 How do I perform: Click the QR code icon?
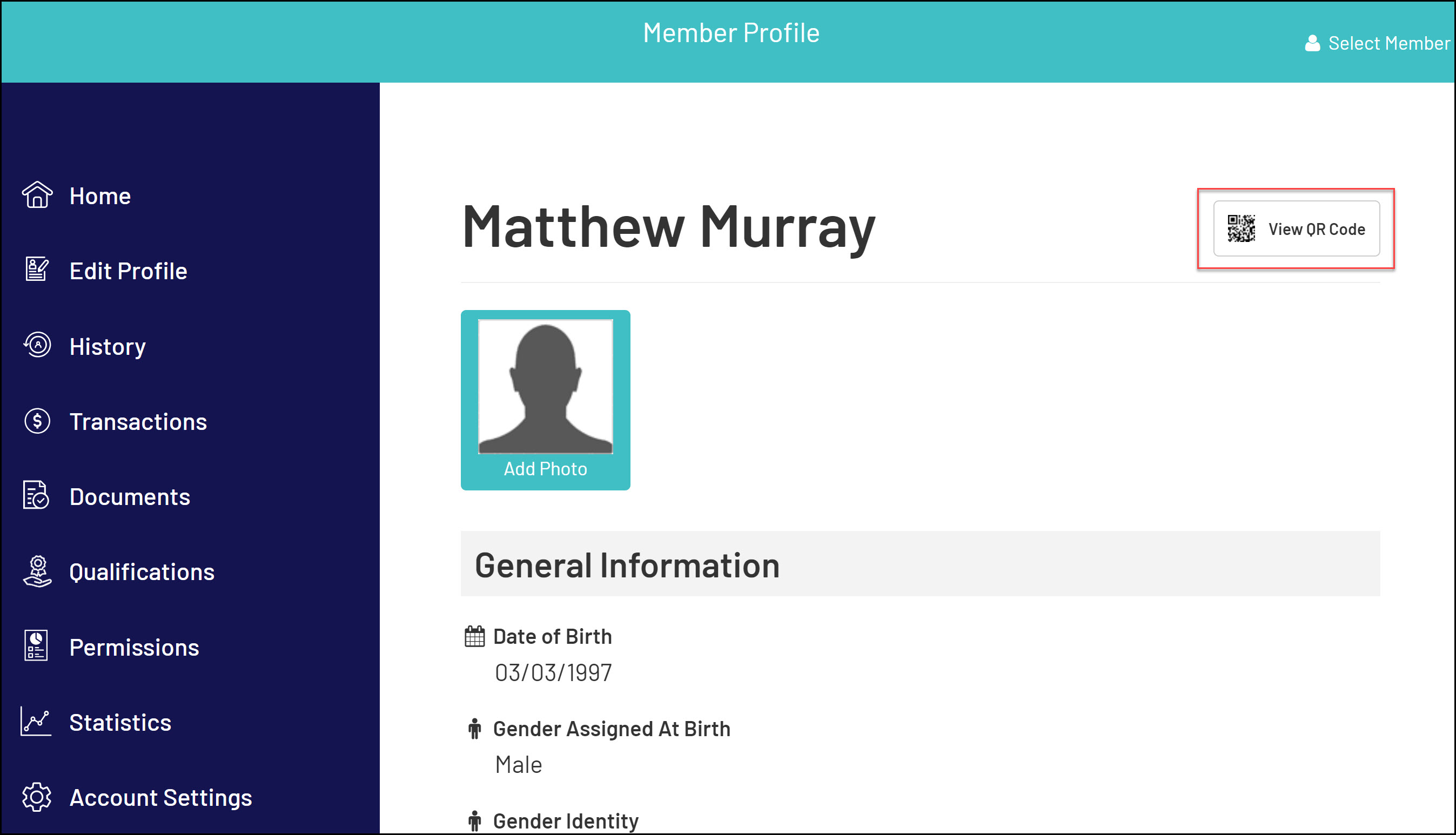[1241, 229]
